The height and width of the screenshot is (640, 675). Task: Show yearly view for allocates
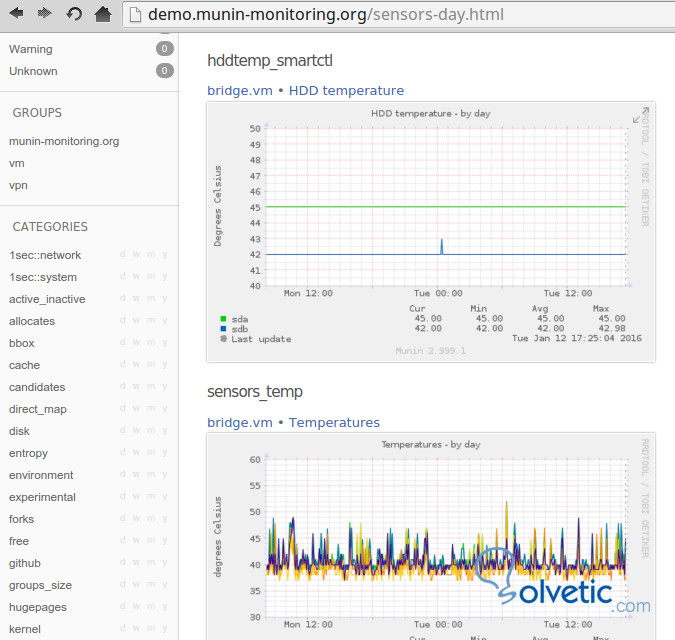(165, 320)
